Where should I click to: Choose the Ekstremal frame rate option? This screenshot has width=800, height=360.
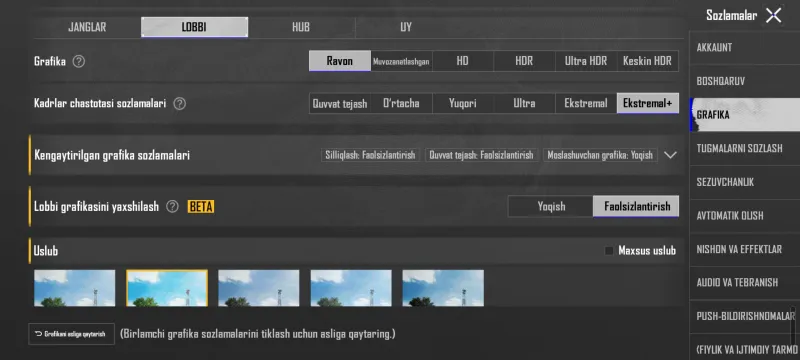(586, 104)
